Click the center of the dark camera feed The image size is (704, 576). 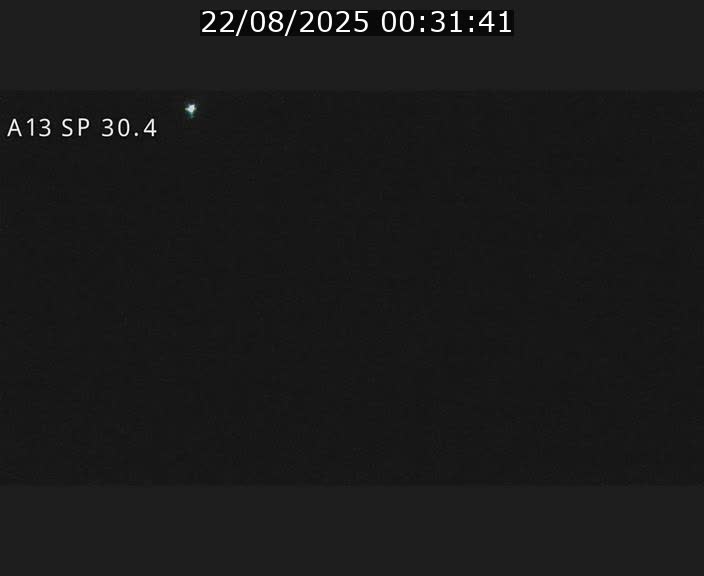[352, 288]
